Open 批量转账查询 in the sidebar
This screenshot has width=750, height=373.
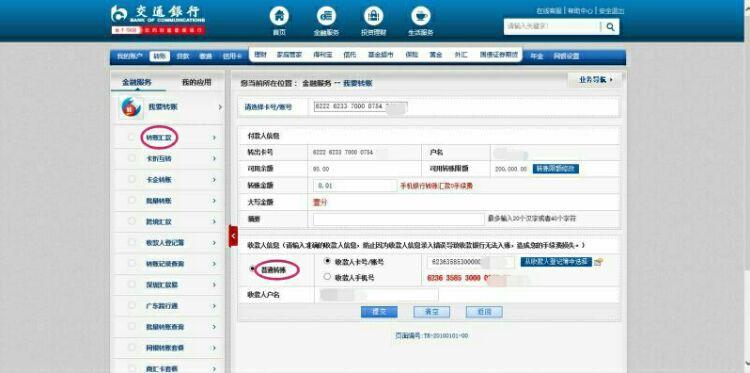[x=165, y=327]
